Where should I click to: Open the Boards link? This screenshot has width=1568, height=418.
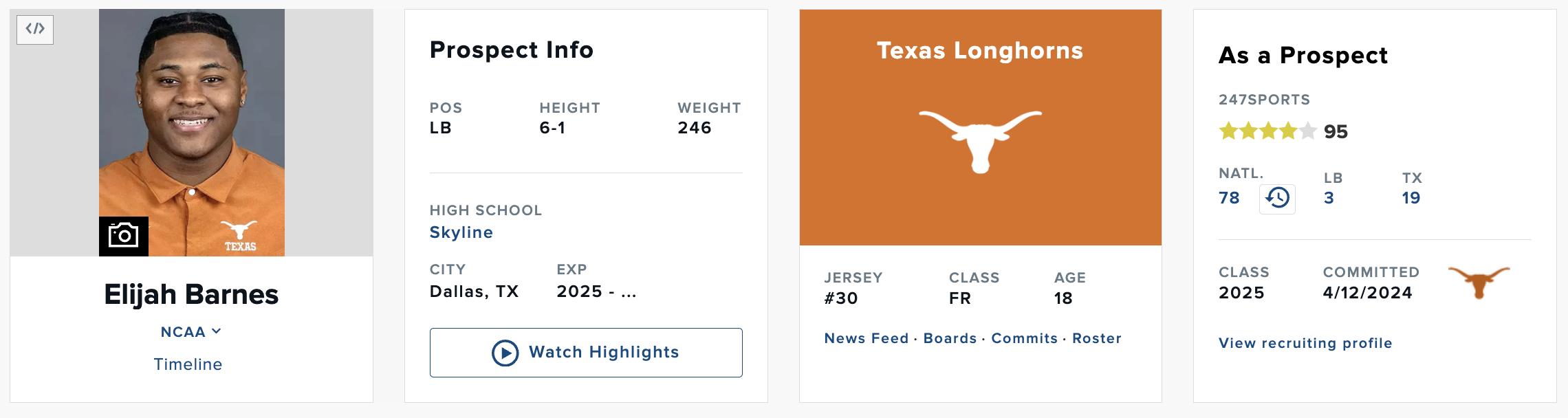pos(950,338)
